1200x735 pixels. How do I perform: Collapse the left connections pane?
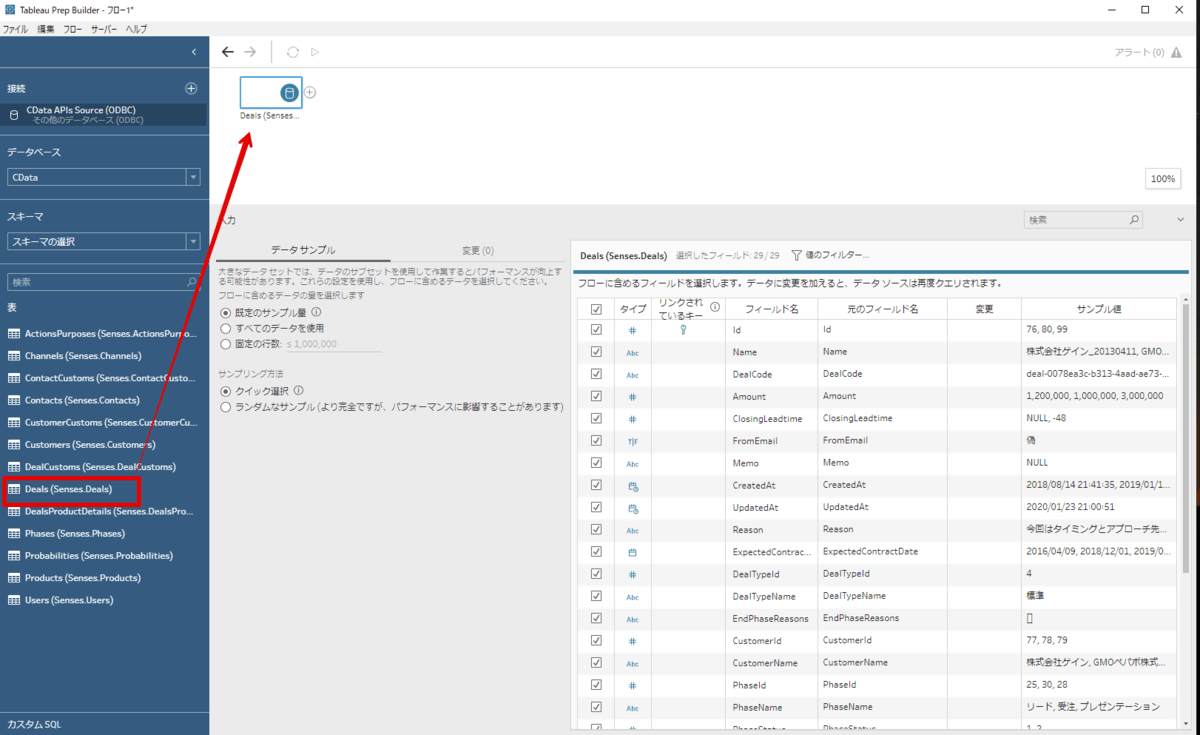(x=194, y=51)
